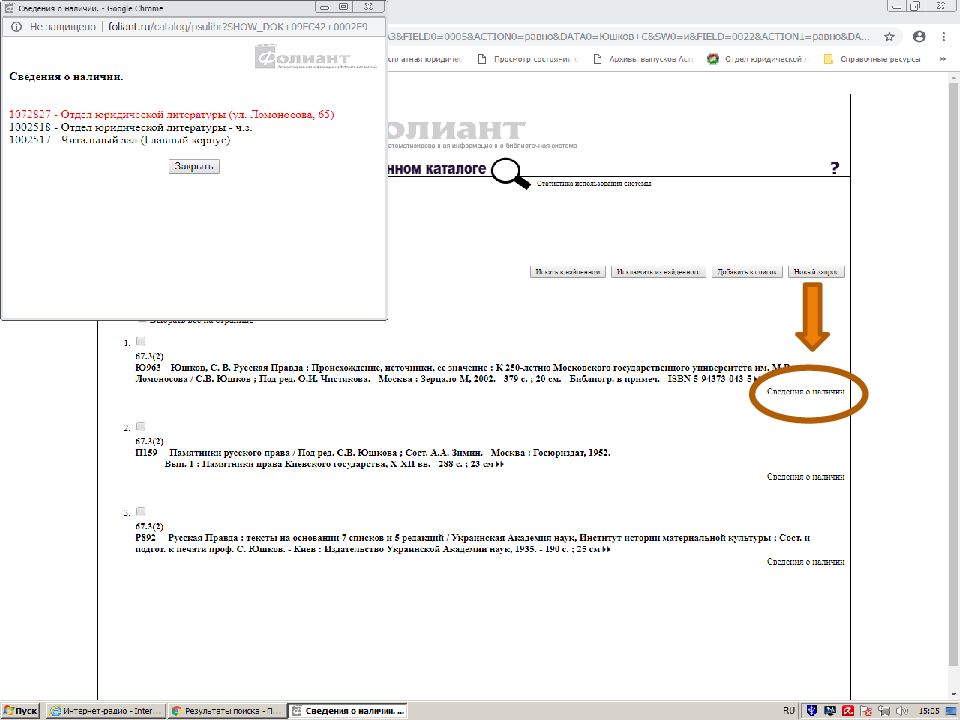Viewport: 960px width, 720px height.
Task: Open the Пуск start menu
Action: point(20,710)
